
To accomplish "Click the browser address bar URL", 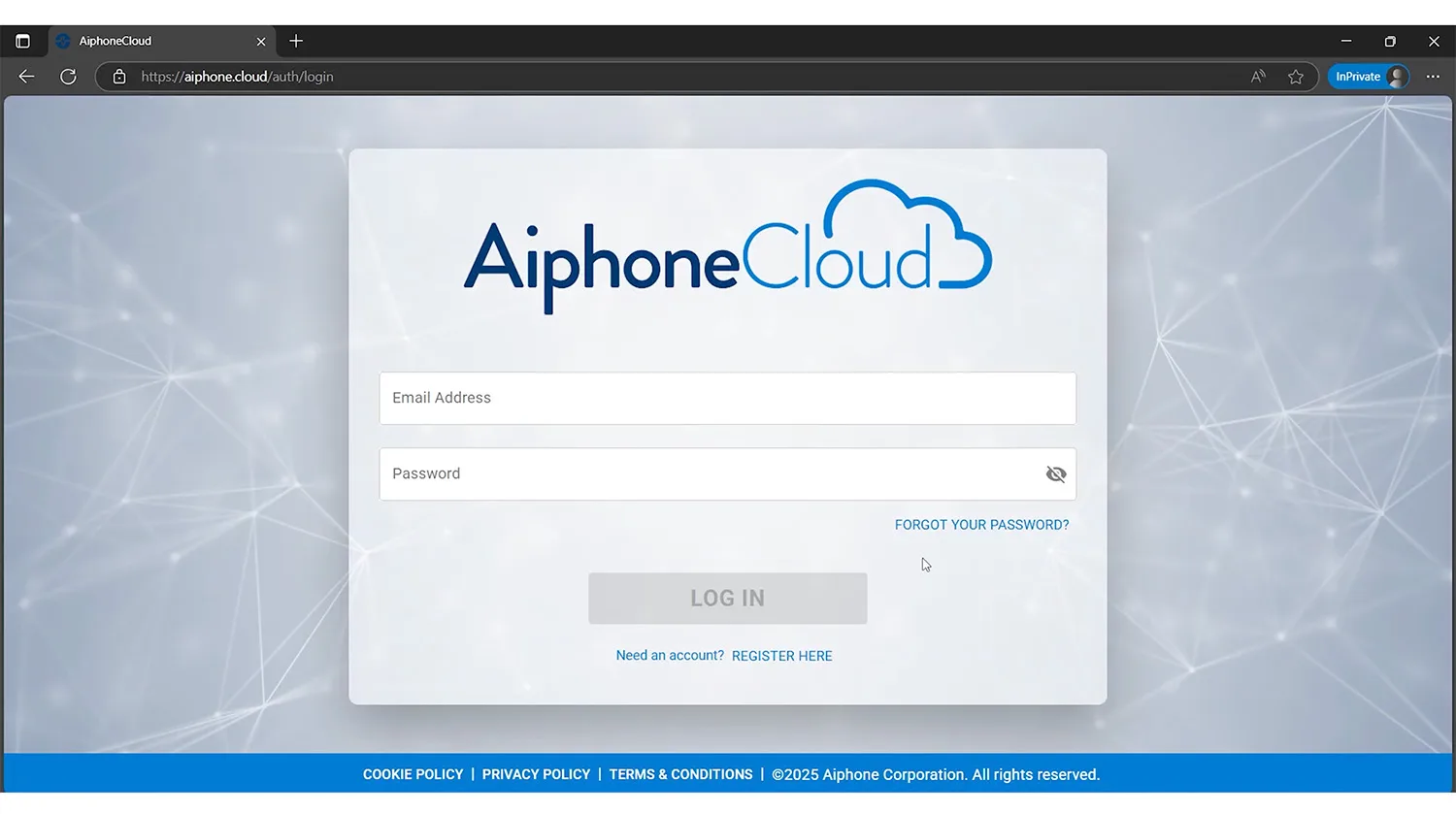I will click(x=237, y=77).
